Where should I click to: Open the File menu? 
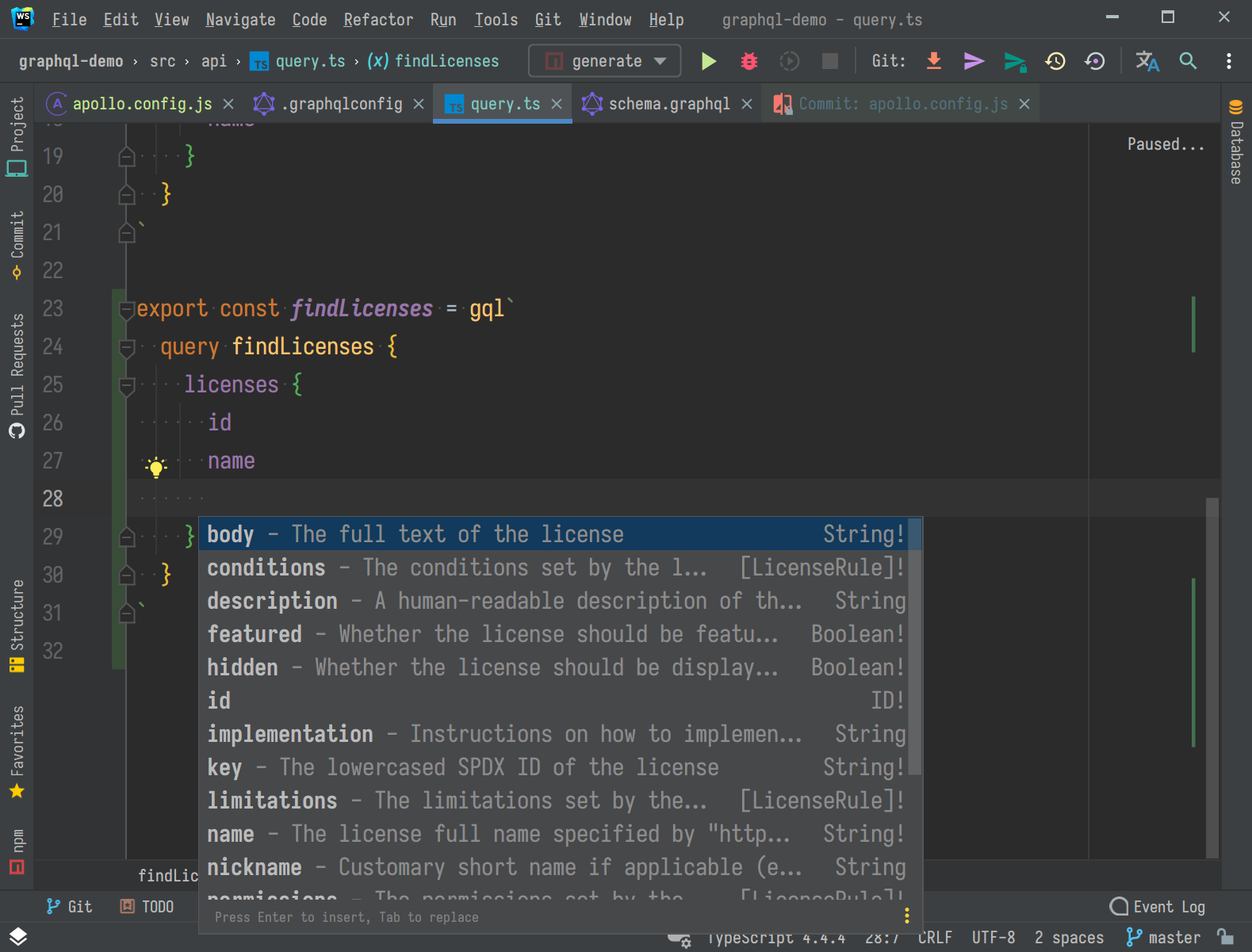pos(69,20)
